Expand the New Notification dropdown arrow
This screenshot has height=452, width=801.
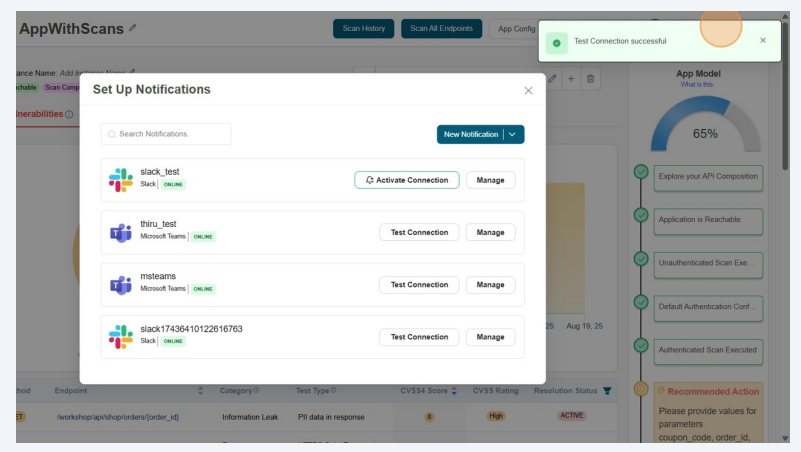513,134
